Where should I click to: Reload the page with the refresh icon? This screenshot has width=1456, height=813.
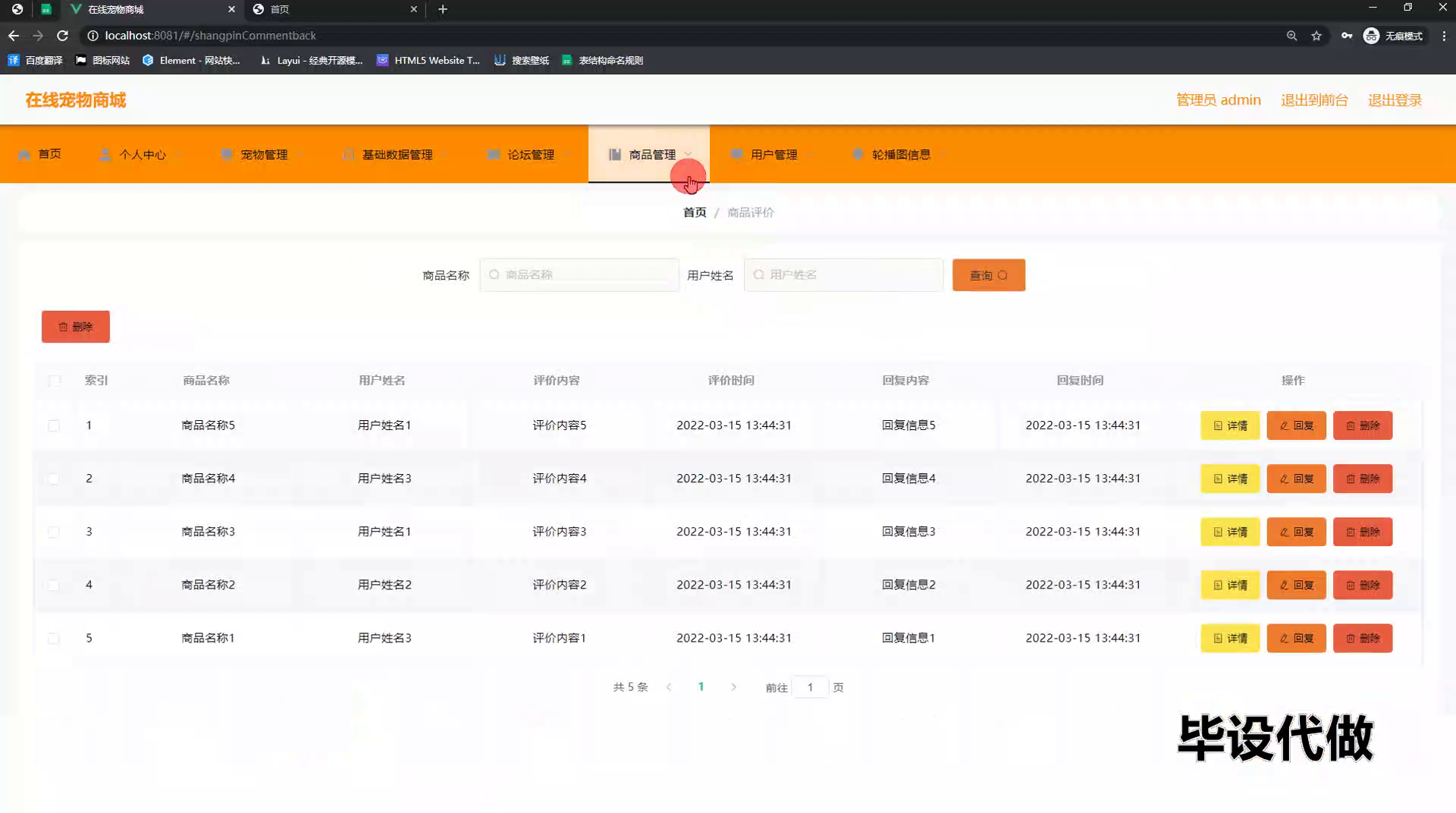coord(63,36)
